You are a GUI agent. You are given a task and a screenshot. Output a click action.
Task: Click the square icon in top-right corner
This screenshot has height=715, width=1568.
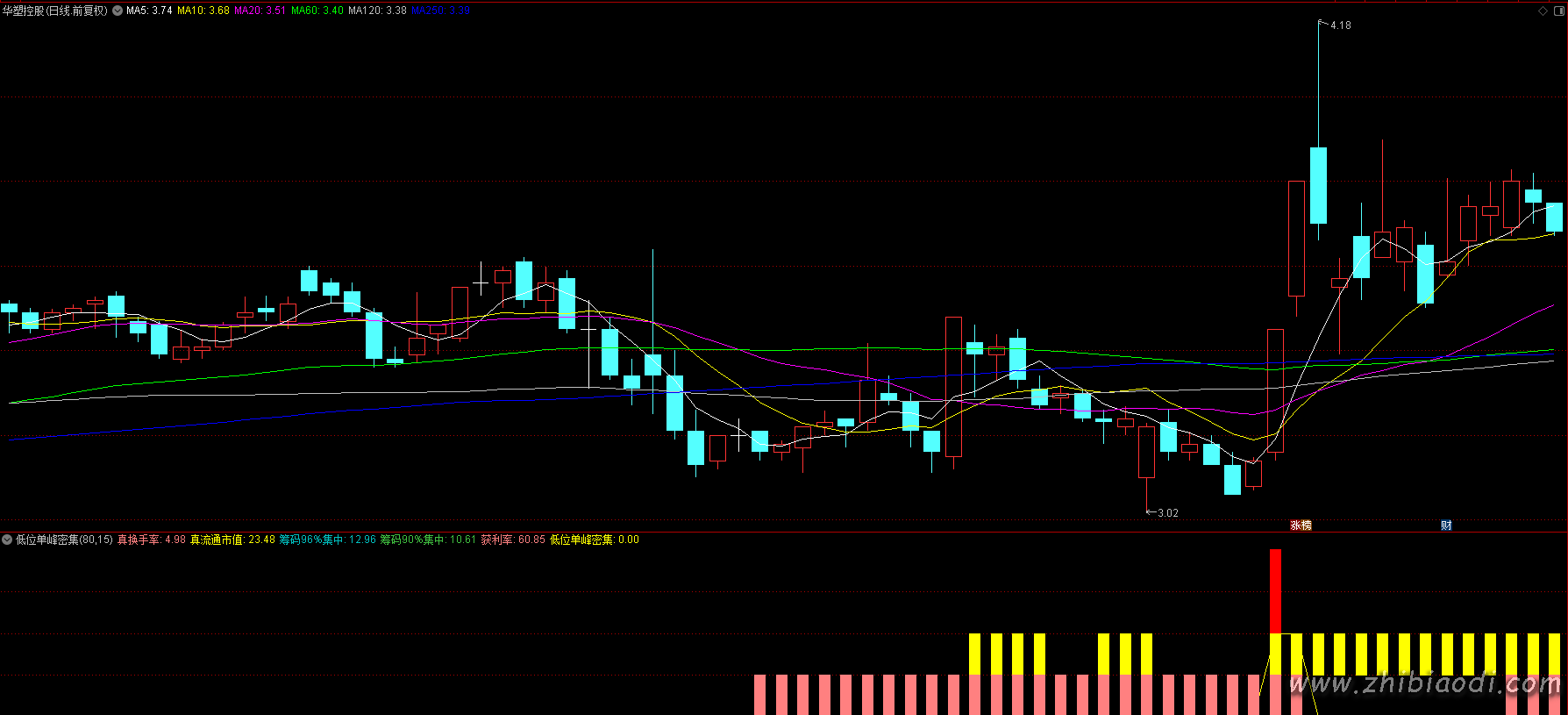[1558, 11]
